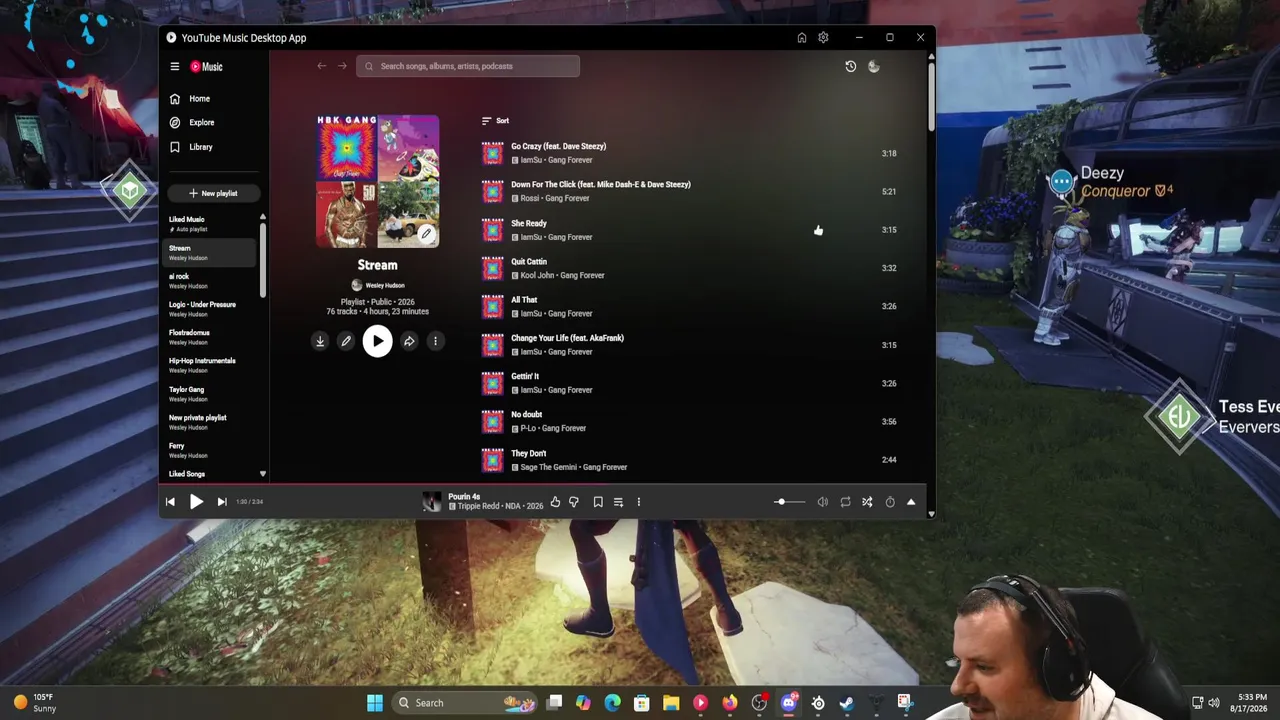1280x720 pixels.
Task: Go back with the left arrow
Action: point(321,66)
